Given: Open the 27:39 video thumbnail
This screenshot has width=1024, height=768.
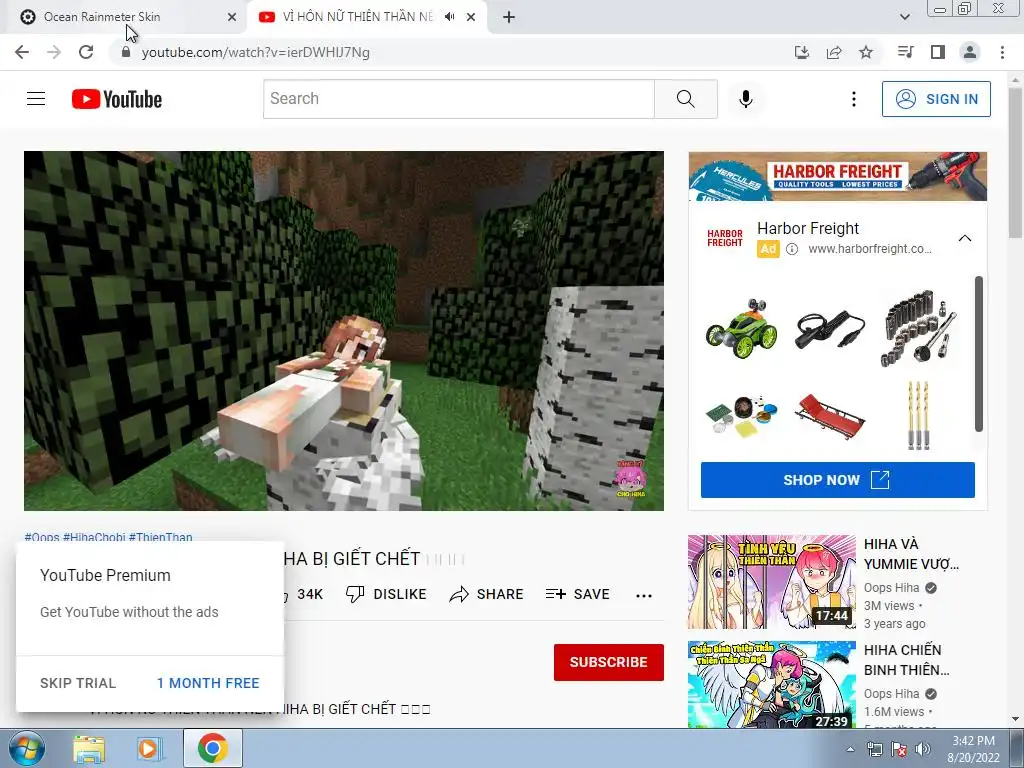Looking at the screenshot, I should coord(771,684).
